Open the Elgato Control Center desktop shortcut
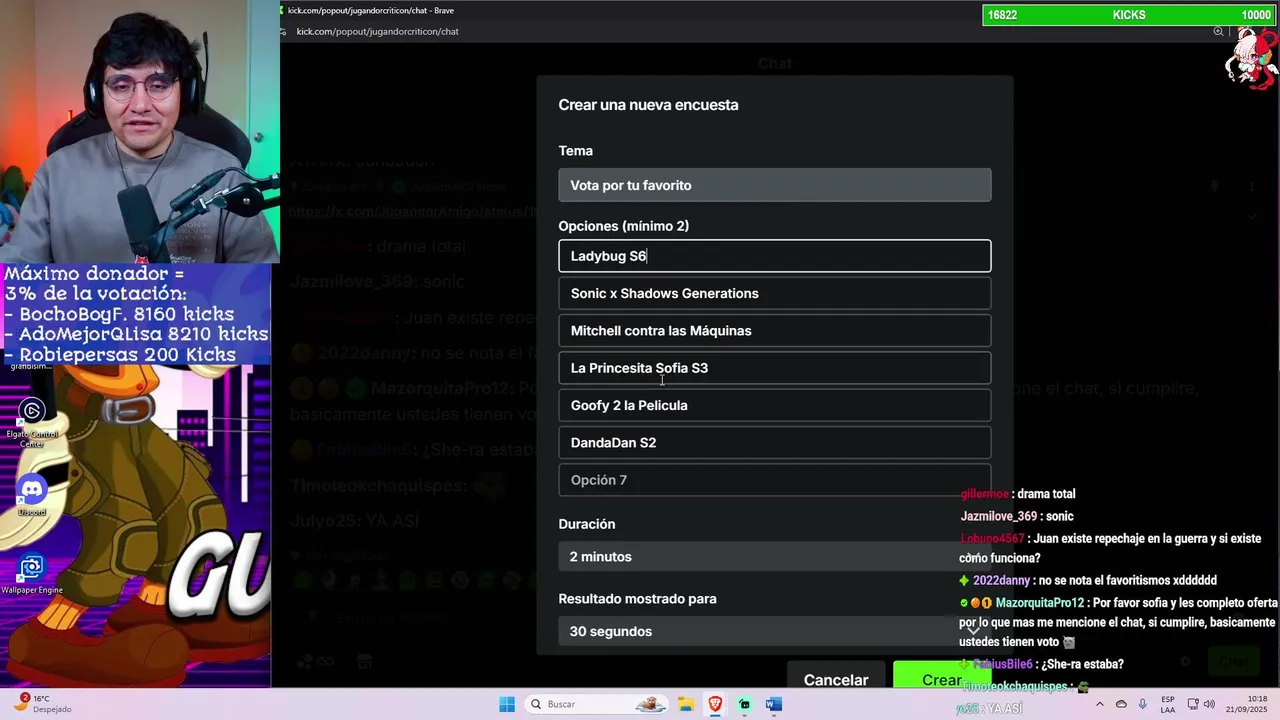 pyautogui.click(x=32, y=421)
